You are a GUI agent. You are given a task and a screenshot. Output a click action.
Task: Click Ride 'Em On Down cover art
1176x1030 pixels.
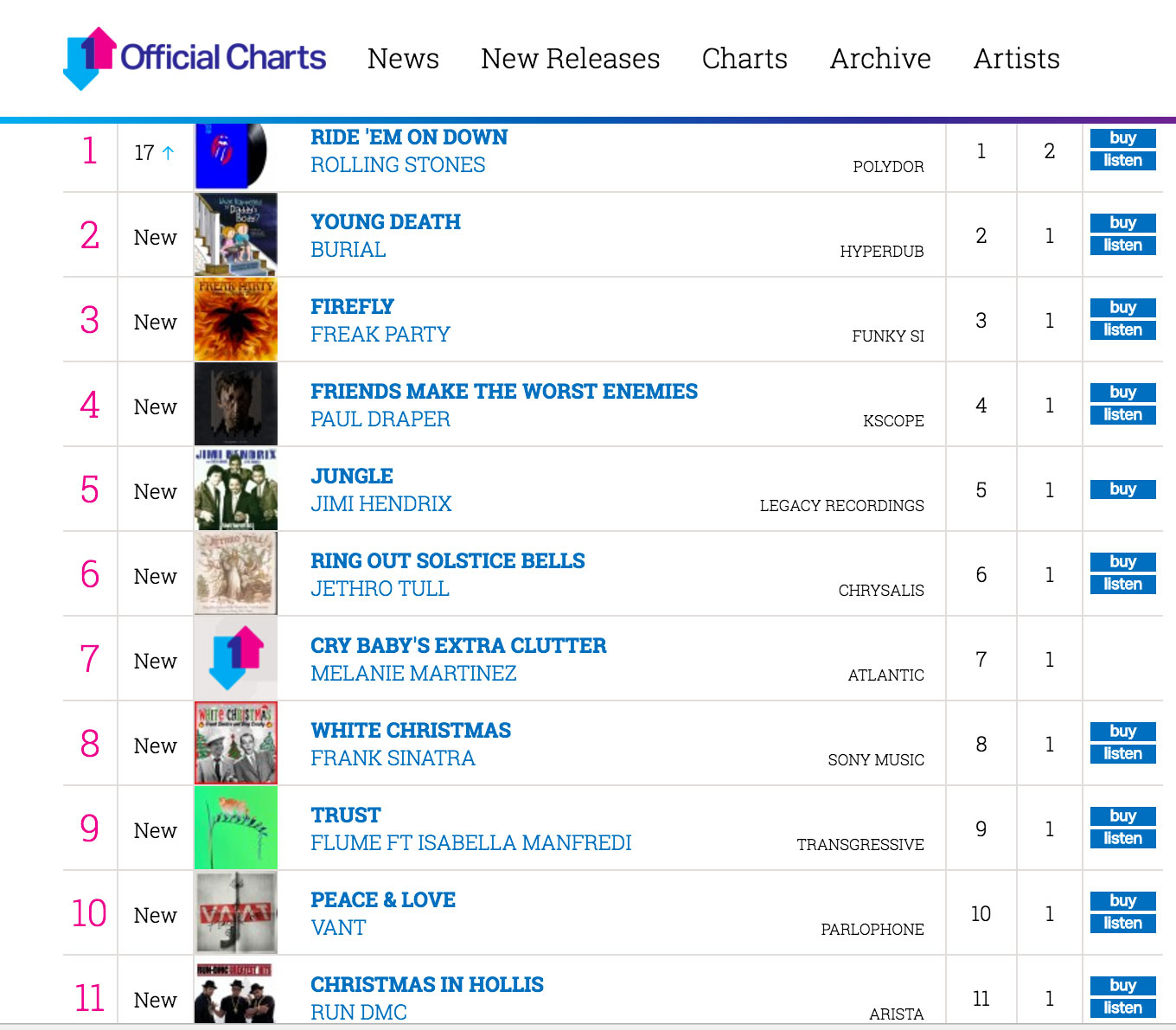click(x=236, y=156)
